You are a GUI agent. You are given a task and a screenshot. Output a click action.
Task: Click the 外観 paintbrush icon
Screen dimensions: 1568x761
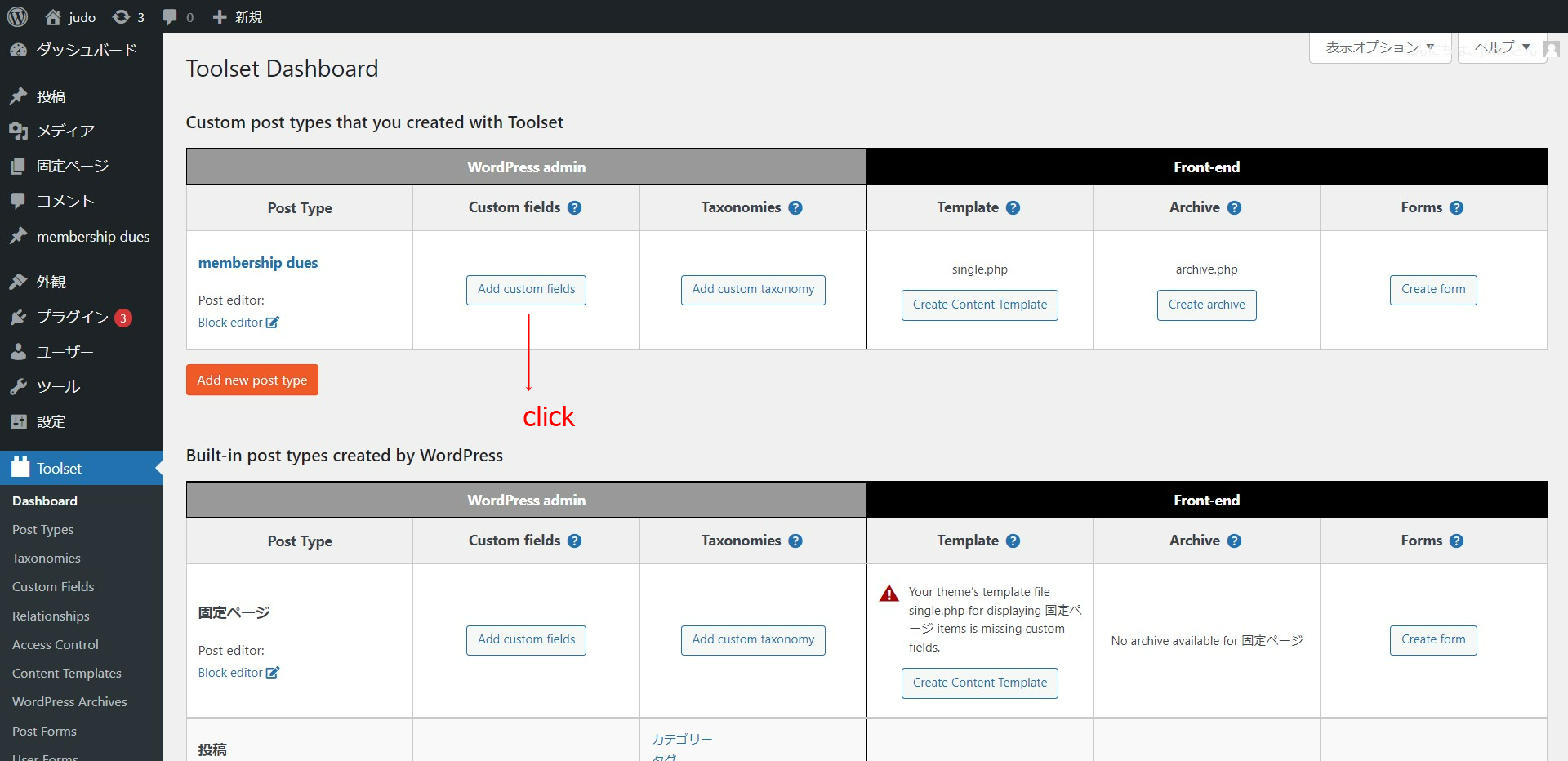19,282
